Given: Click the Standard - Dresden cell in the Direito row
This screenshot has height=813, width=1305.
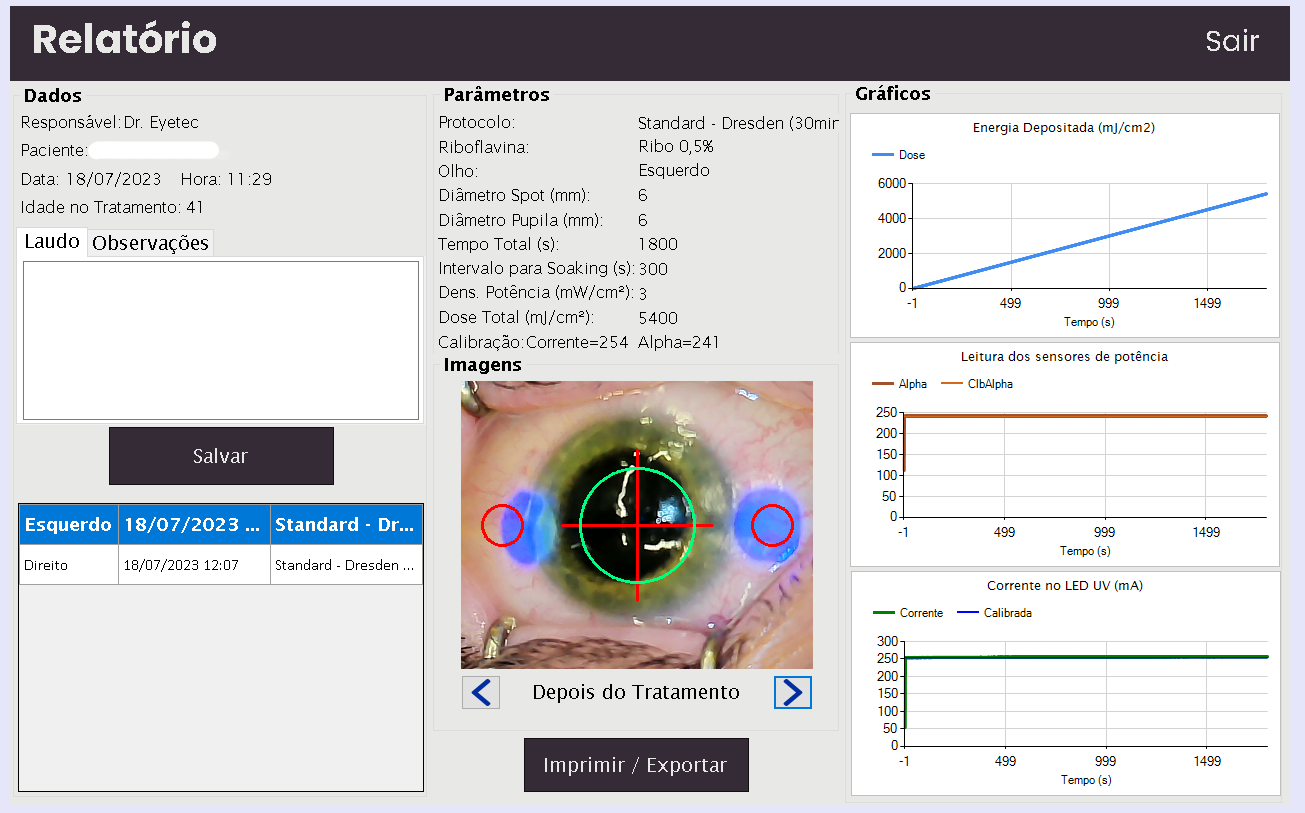Looking at the screenshot, I should (346, 565).
